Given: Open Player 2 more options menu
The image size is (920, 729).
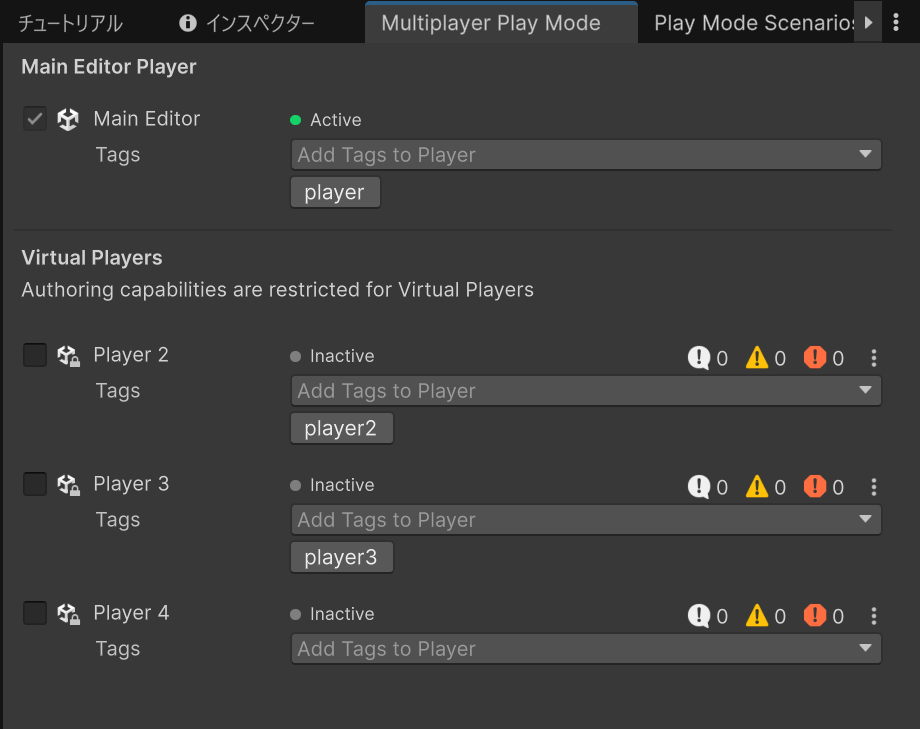Looking at the screenshot, I should pos(874,358).
